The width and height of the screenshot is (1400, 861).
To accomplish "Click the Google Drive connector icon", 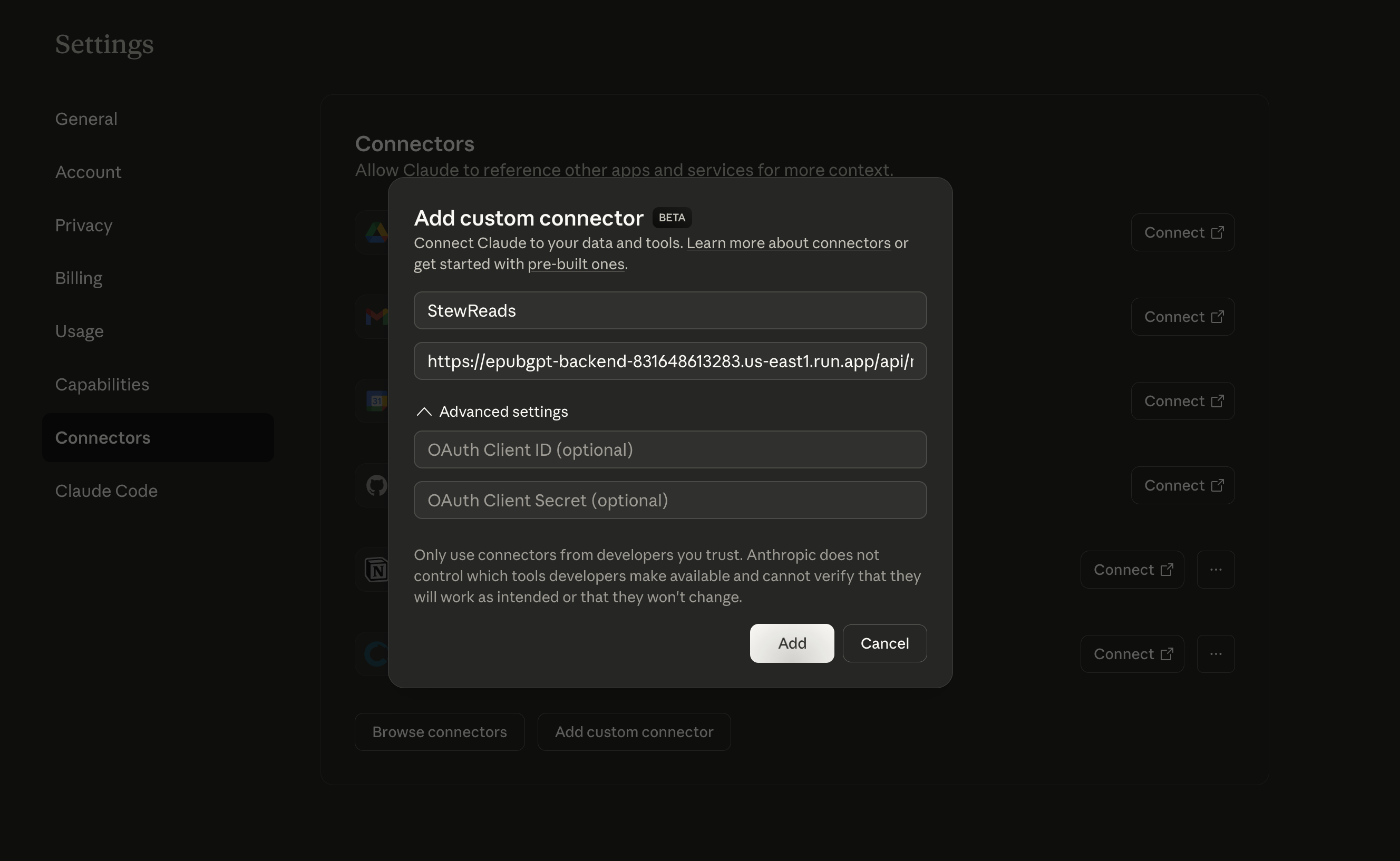I will pyautogui.click(x=376, y=232).
